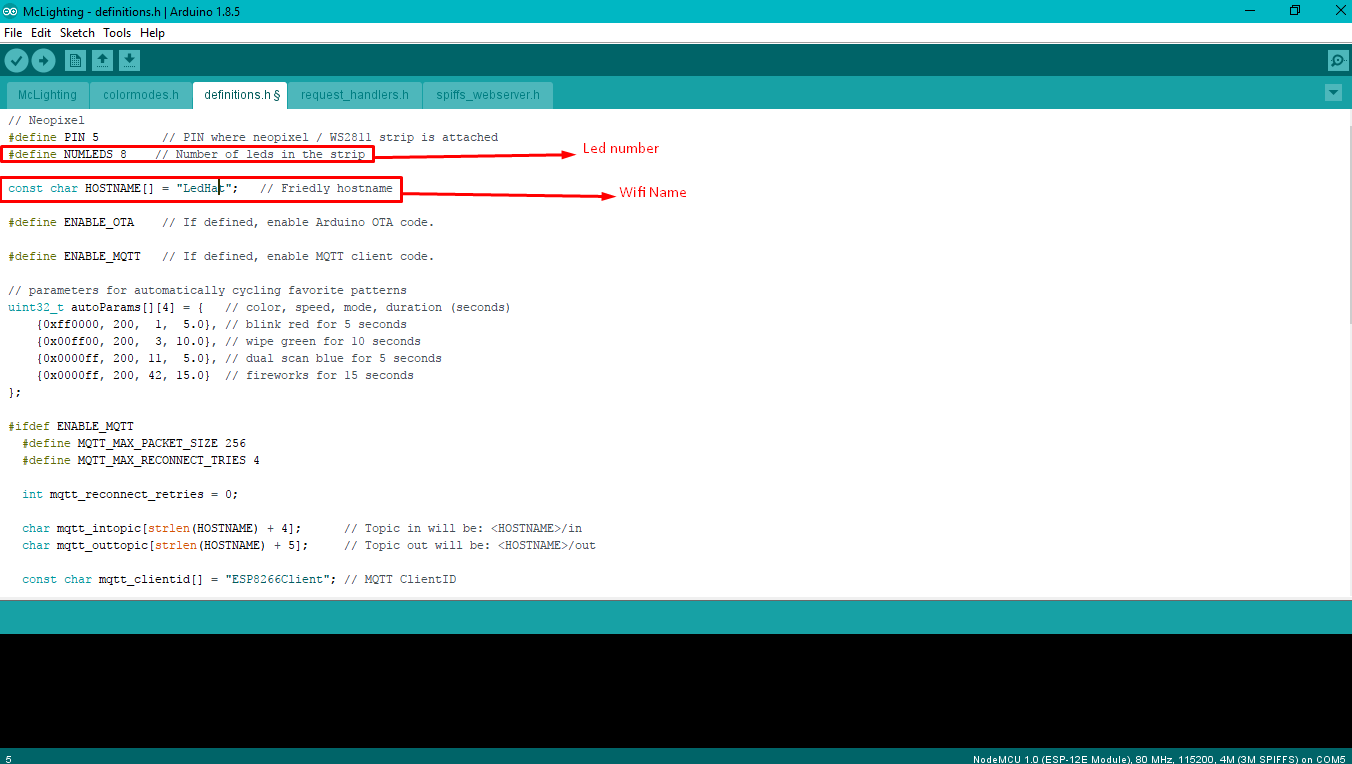Click the Verify sketch icon
1352x764 pixels.
pos(16,60)
